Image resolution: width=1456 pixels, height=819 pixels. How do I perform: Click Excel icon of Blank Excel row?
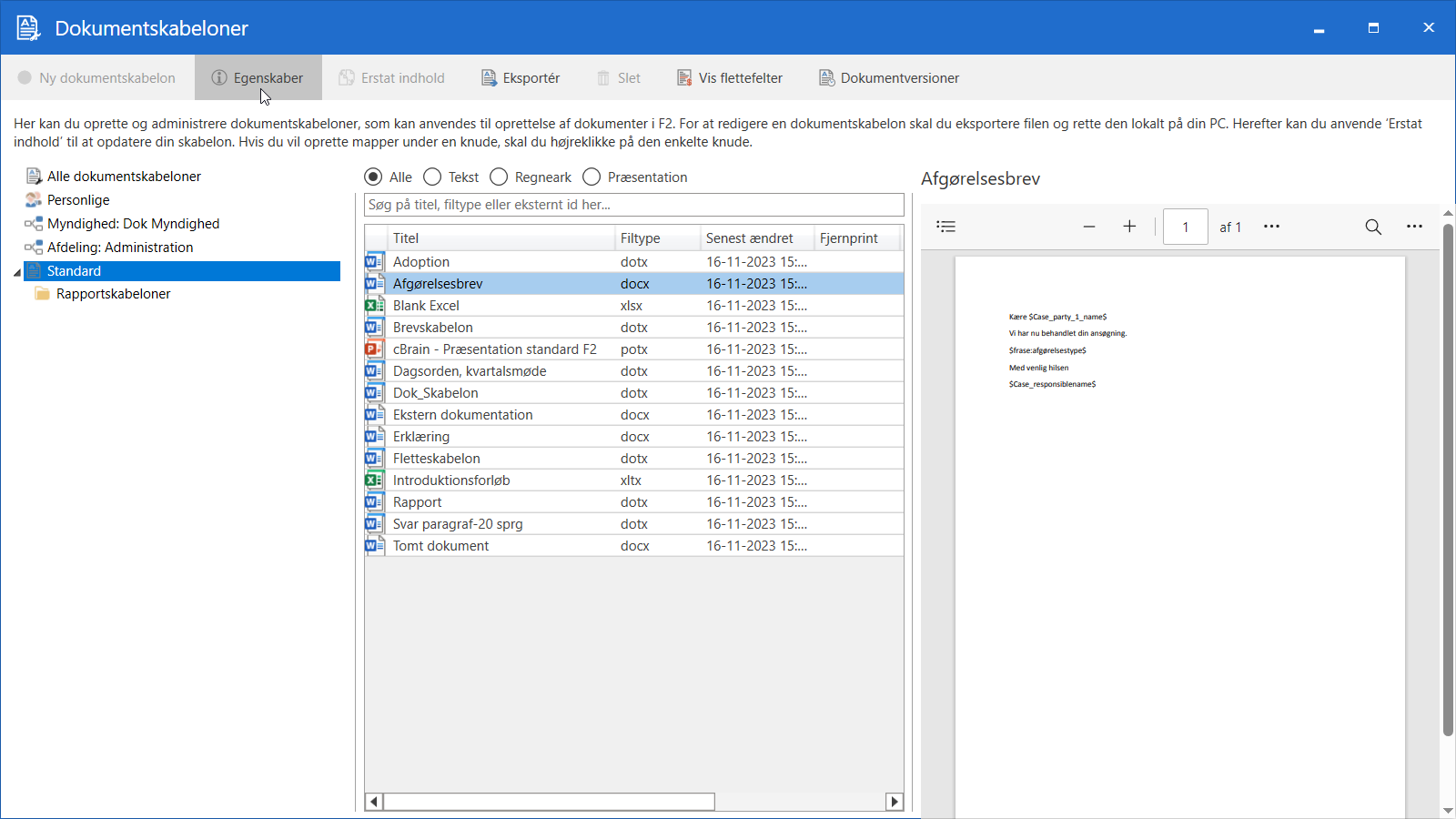(374, 306)
